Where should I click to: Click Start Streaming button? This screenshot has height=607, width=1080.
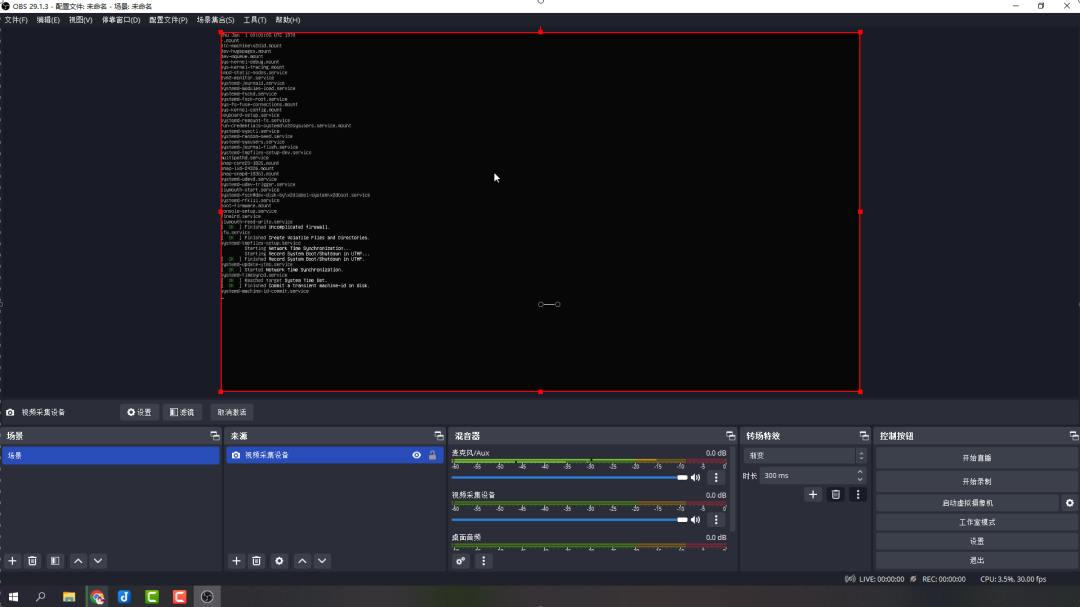(977, 458)
